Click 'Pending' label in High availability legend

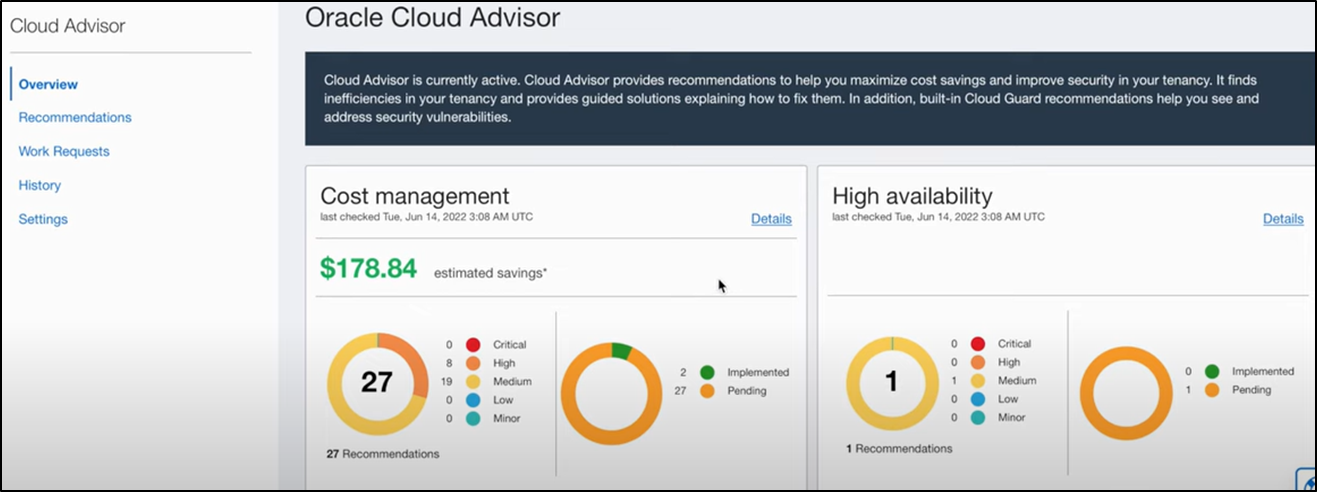[1251, 390]
